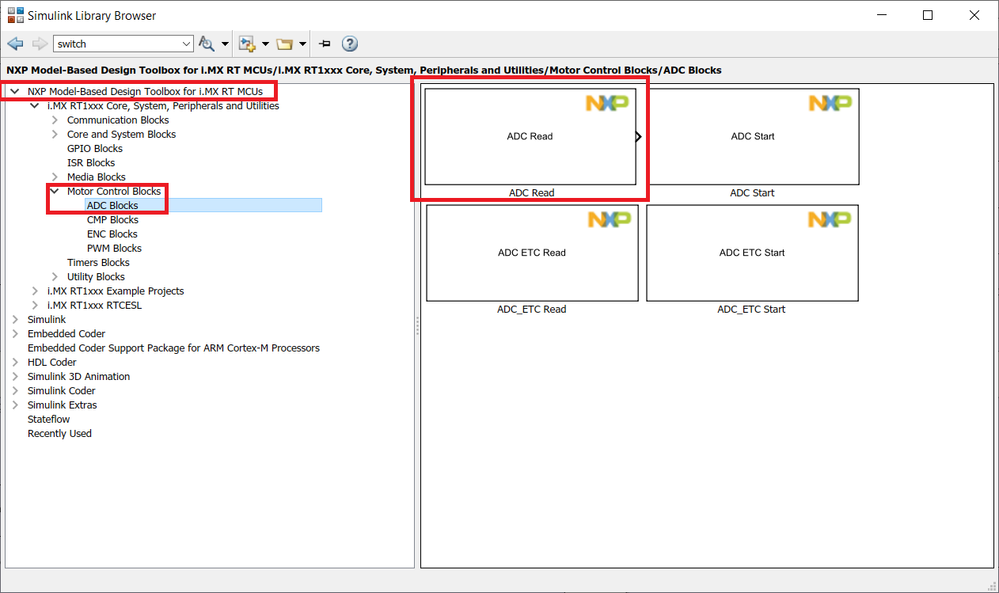Select GPIO Blocks in tree
Screen dimensions: 999x593
pyautogui.click(x=95, y=148)
